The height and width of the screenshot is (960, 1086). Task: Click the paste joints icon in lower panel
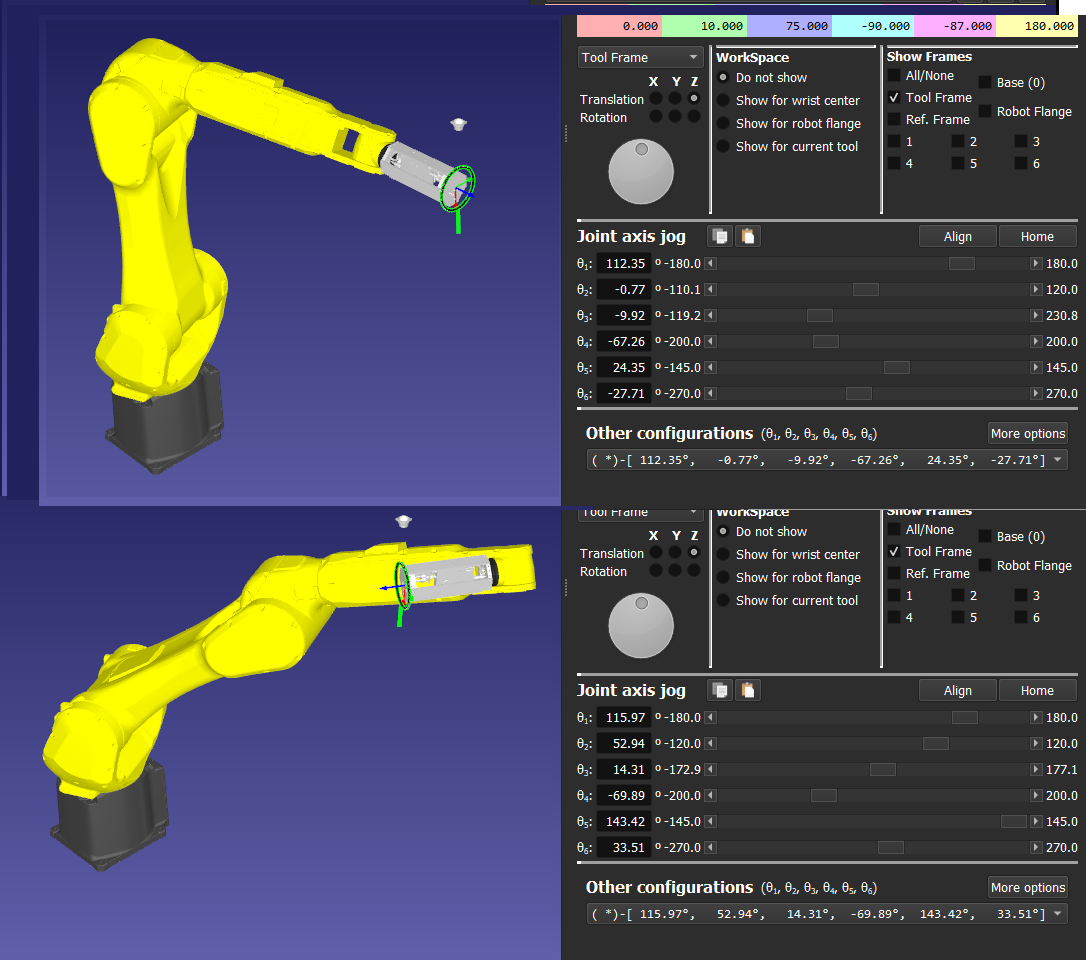tap(748, 691)
